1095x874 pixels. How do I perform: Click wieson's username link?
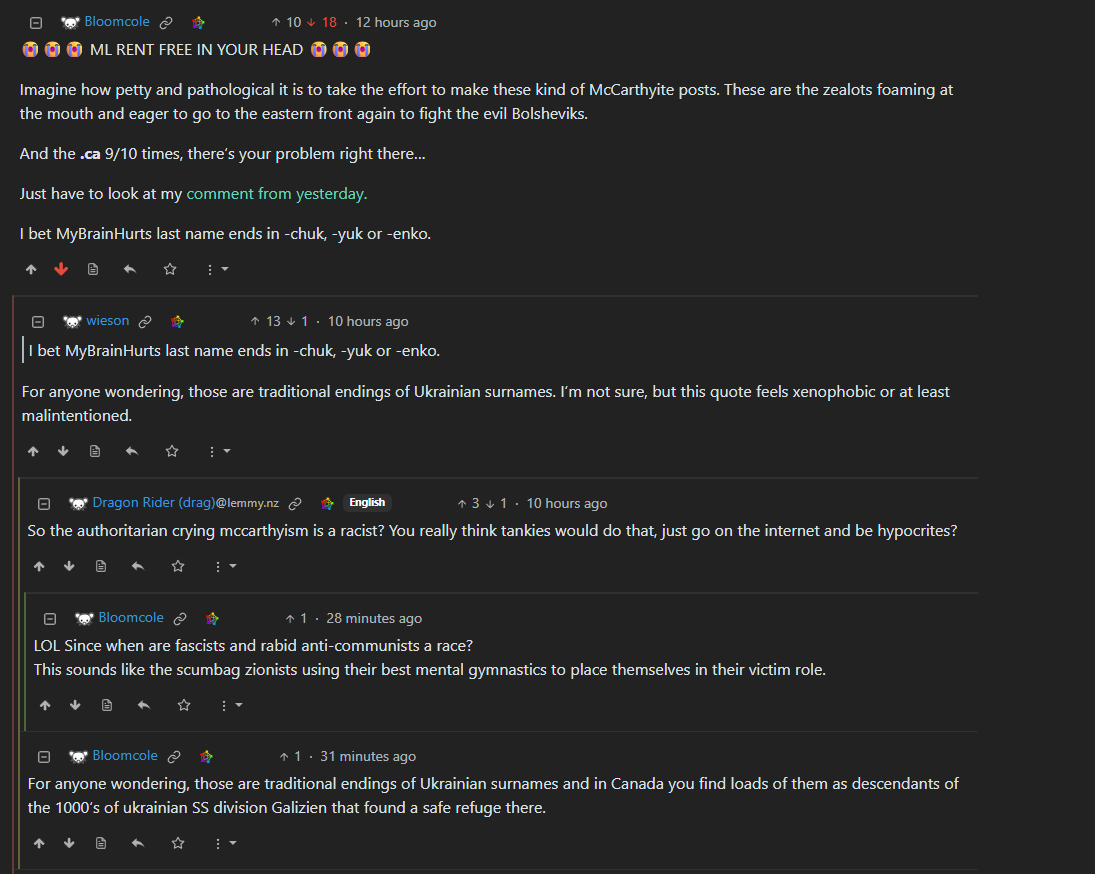(107, 321)
